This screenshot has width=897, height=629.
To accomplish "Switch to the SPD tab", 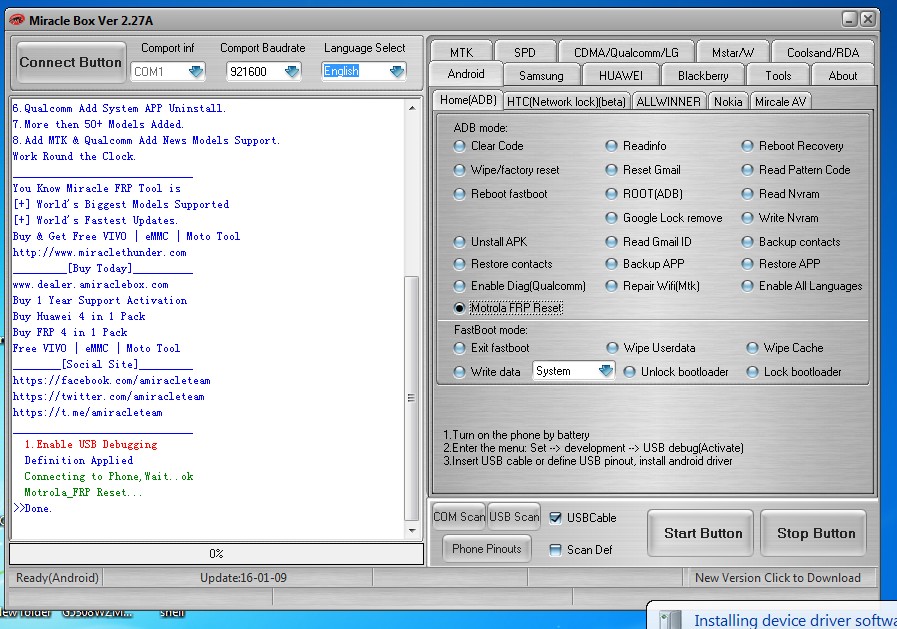I will point(525,53).
